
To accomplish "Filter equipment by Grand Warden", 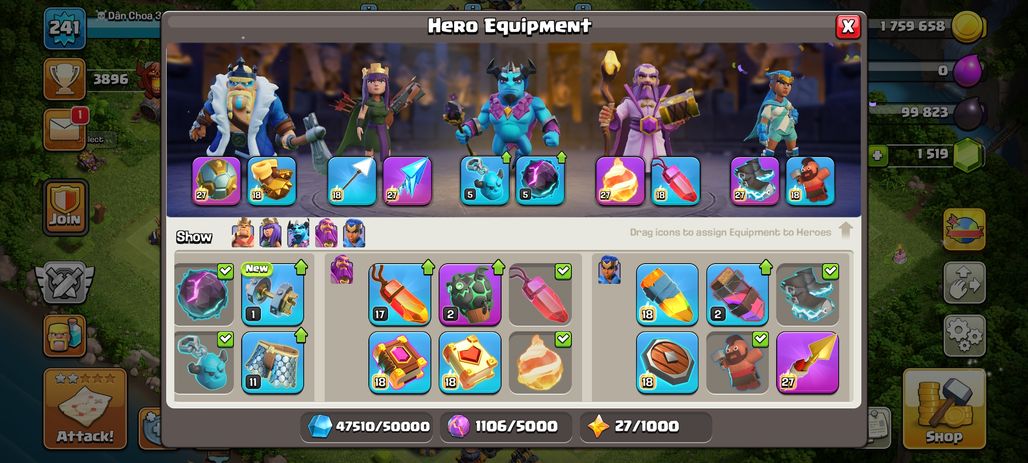I will 326,233.
